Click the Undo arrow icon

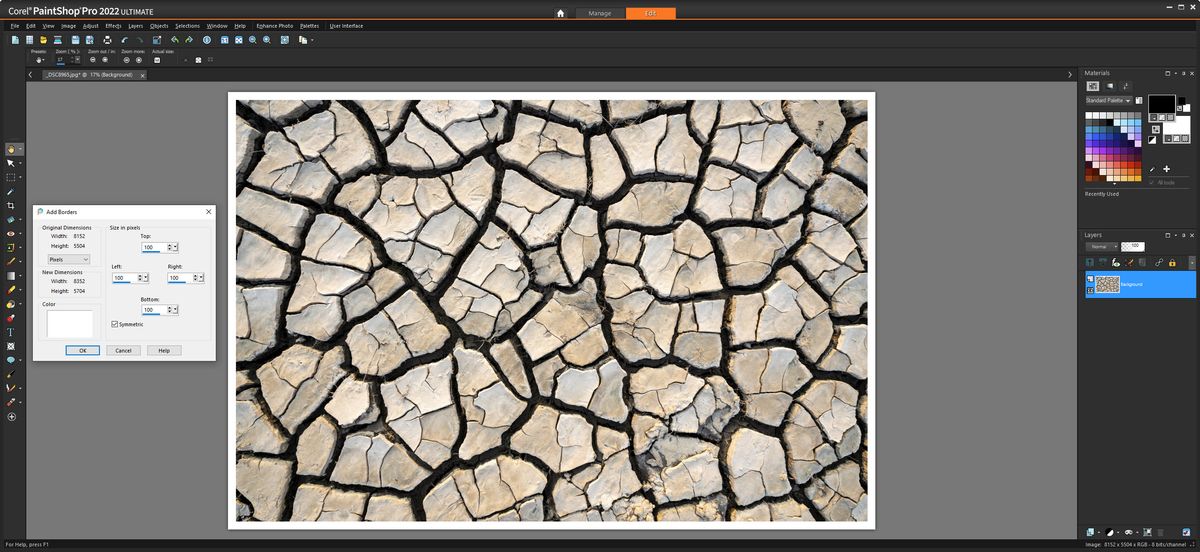(124, 40)
